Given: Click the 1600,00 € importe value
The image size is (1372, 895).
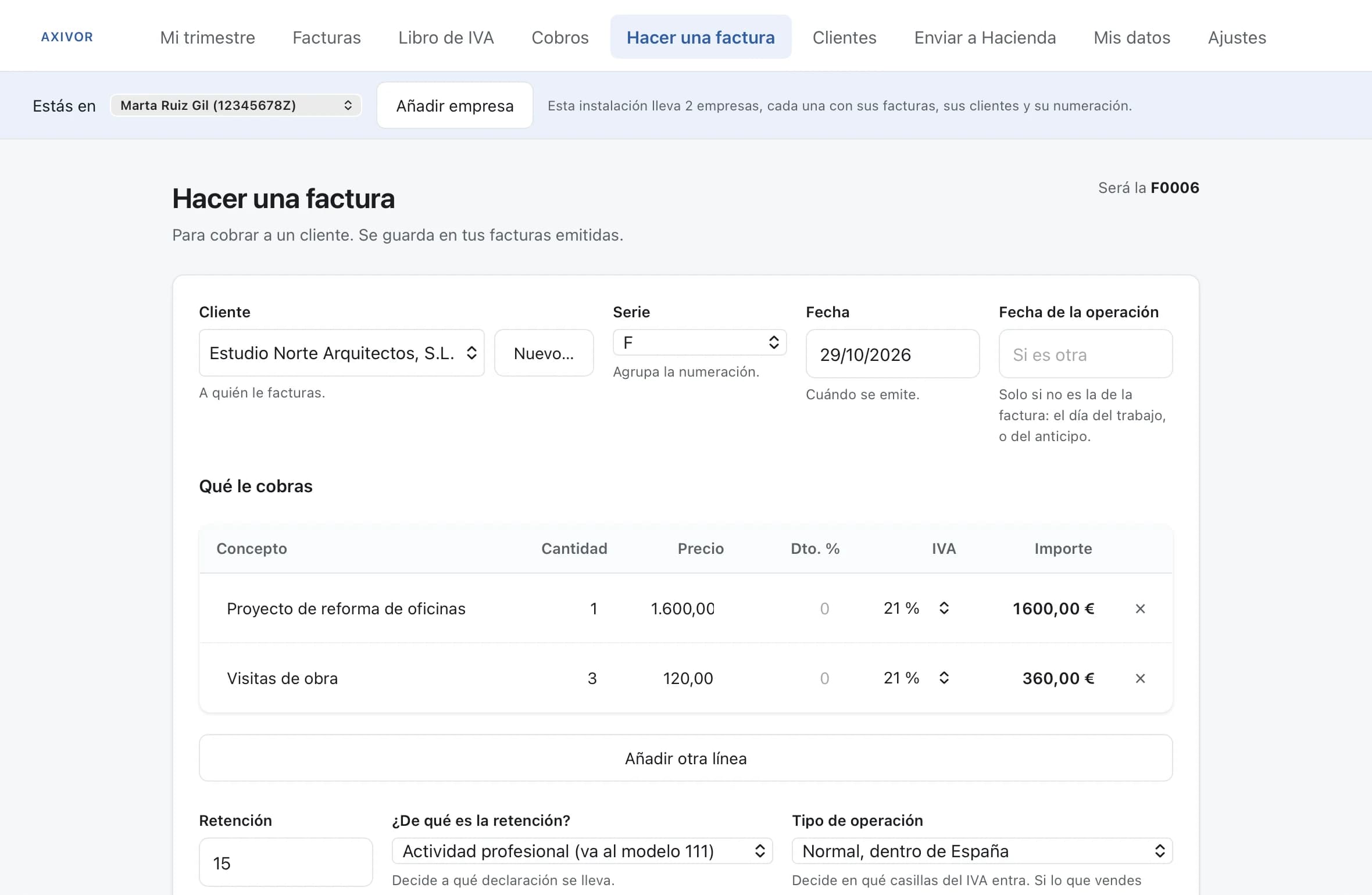Looking at the screenshot, I should (x=1053, y=608).
